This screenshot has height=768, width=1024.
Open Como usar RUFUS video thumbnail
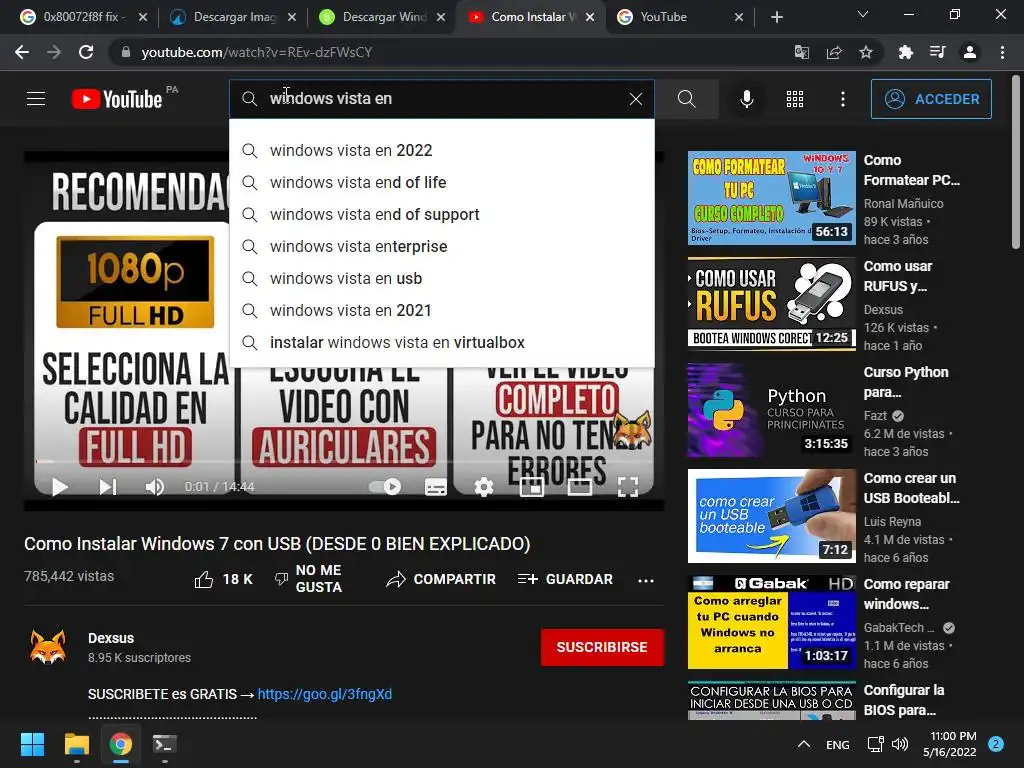[x=771, y=304]
